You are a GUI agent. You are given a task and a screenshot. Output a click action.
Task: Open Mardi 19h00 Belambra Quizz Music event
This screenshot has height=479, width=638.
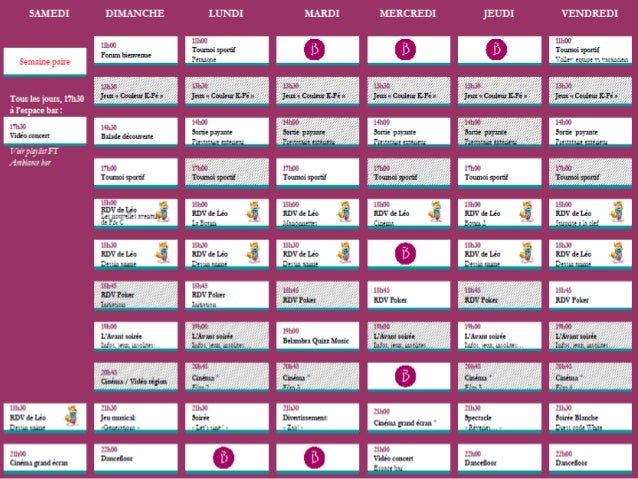coord(318,336)
